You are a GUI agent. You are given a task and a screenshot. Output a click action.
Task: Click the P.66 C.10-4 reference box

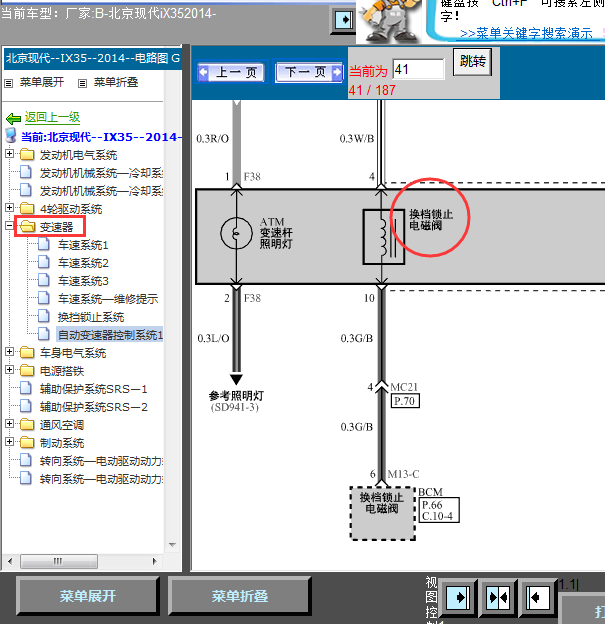(x=439, y=510)
